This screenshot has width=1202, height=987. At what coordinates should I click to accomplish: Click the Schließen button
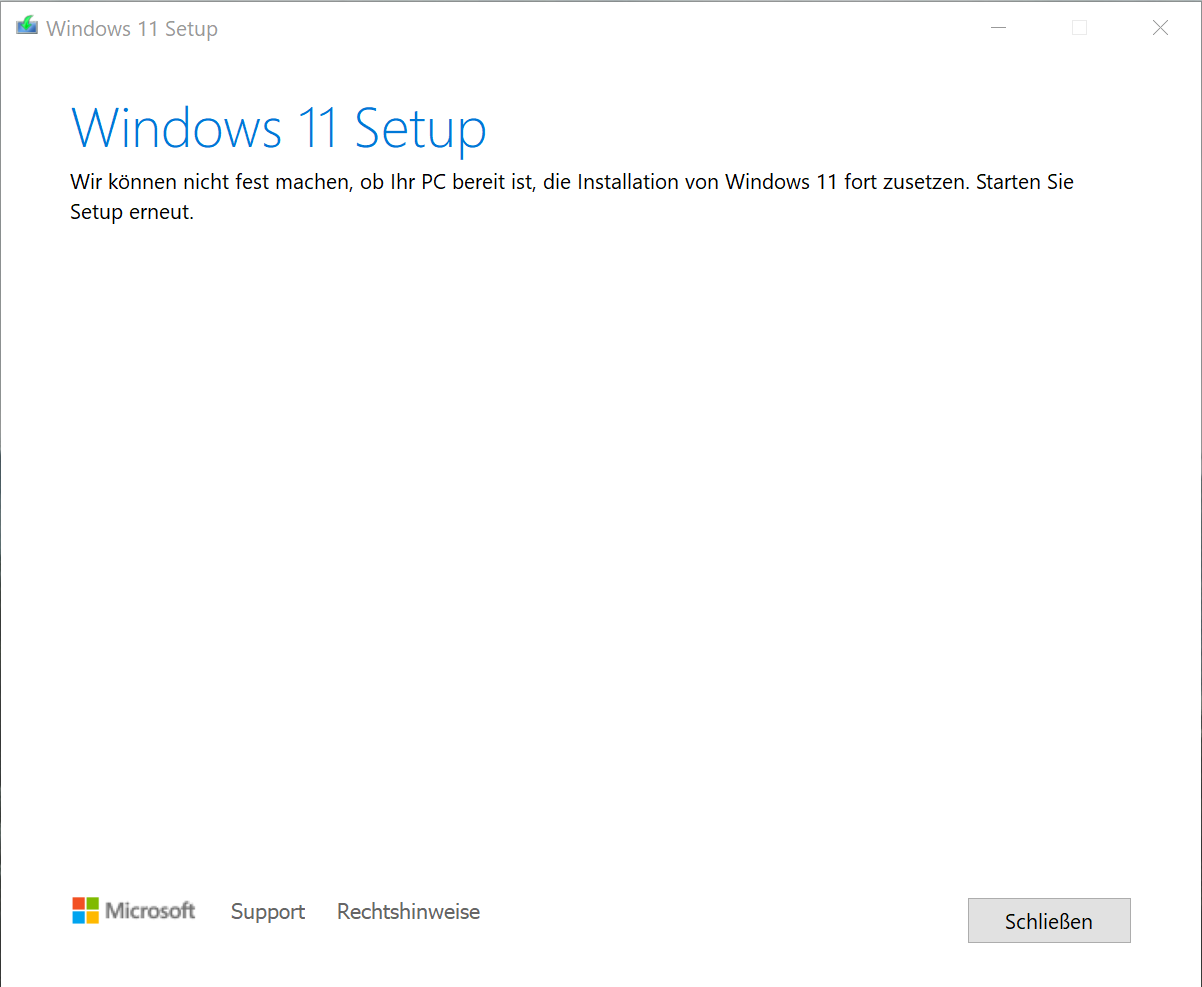coord(1049,920)
